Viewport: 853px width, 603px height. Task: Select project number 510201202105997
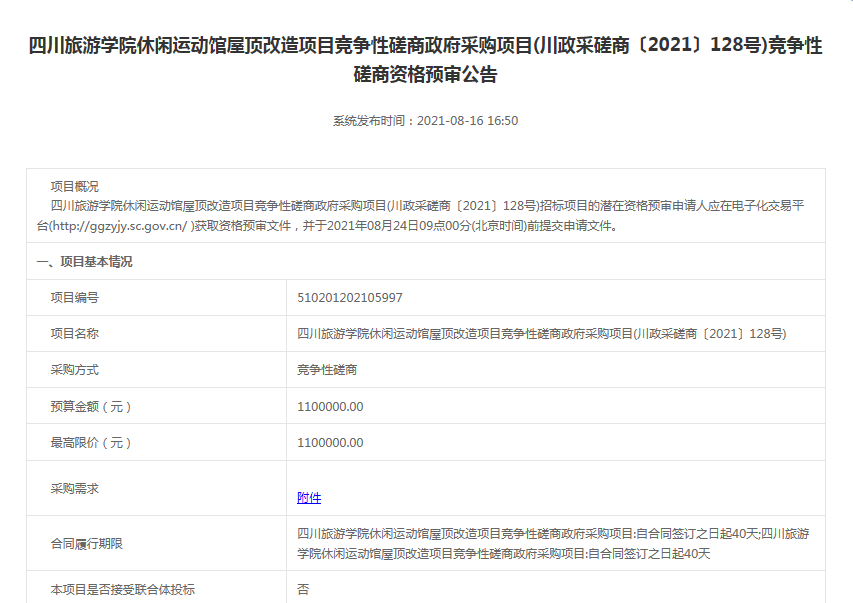point(350,298)
